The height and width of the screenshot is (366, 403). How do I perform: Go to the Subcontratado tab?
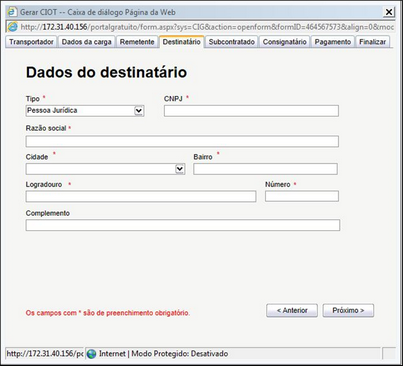pos(232,42)
